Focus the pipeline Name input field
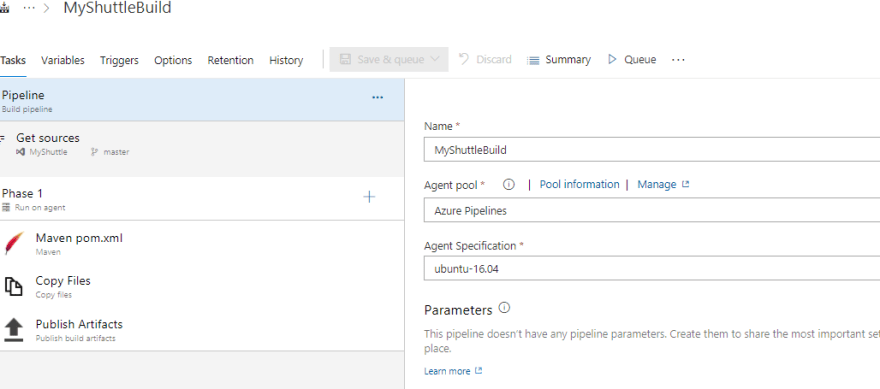880x389 pixels. (x=652, y=150)
